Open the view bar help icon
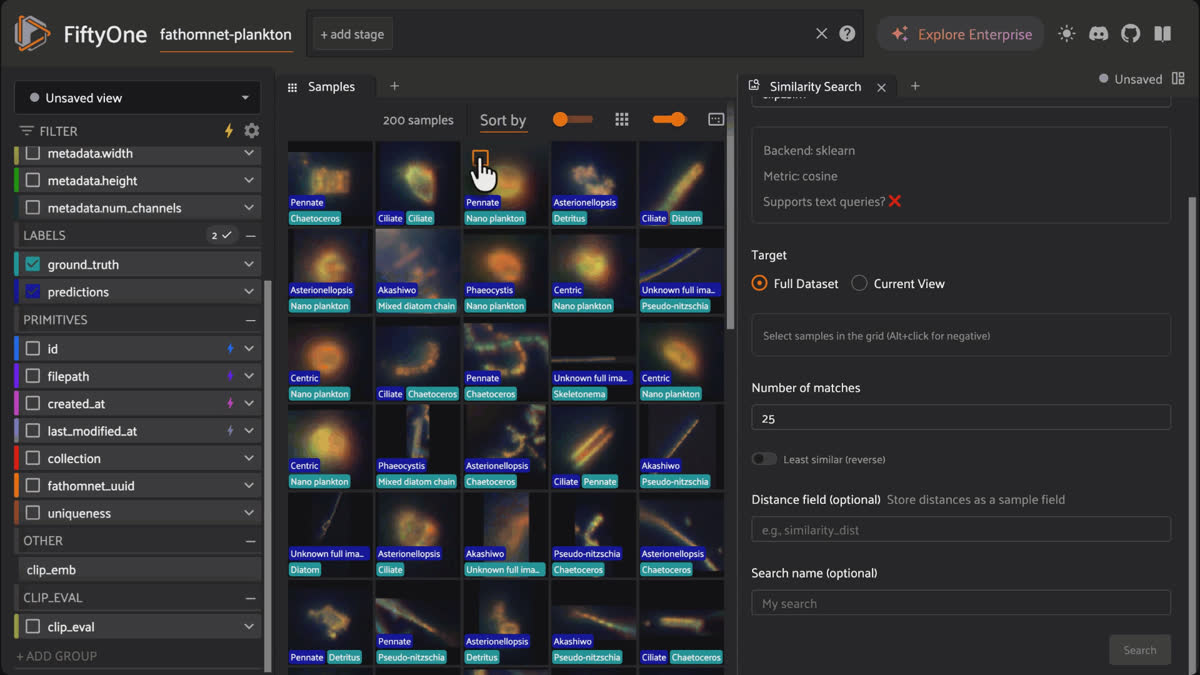 click(x=847, y=34)
